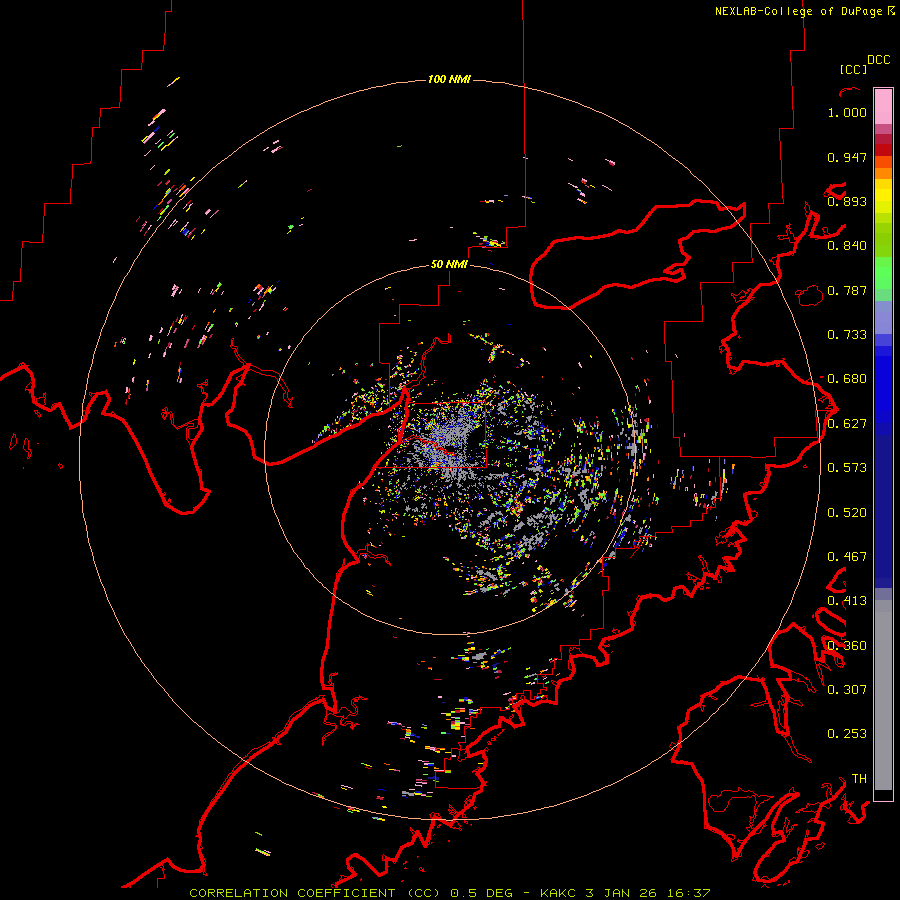Viewport: 900px width, 900px height.
Task: Click the 0.360 legend value
Action: click(847, 646)
